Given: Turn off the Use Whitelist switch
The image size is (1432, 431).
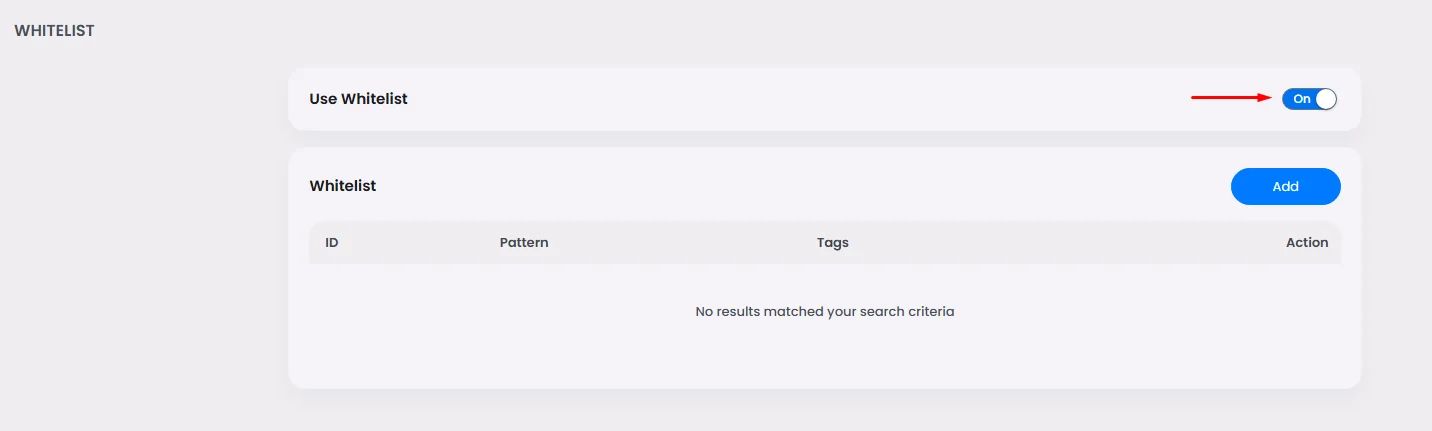Looking at the screenshot, I should coord(1309,99).
